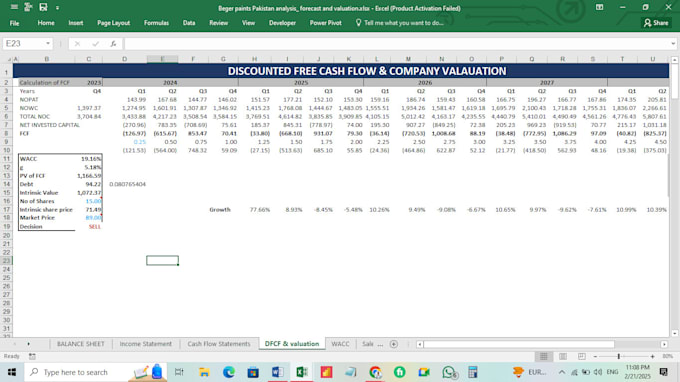Switch to Page Layout view in status bar
The width and height of the screenshot is (680, 382).
(563, 356)
